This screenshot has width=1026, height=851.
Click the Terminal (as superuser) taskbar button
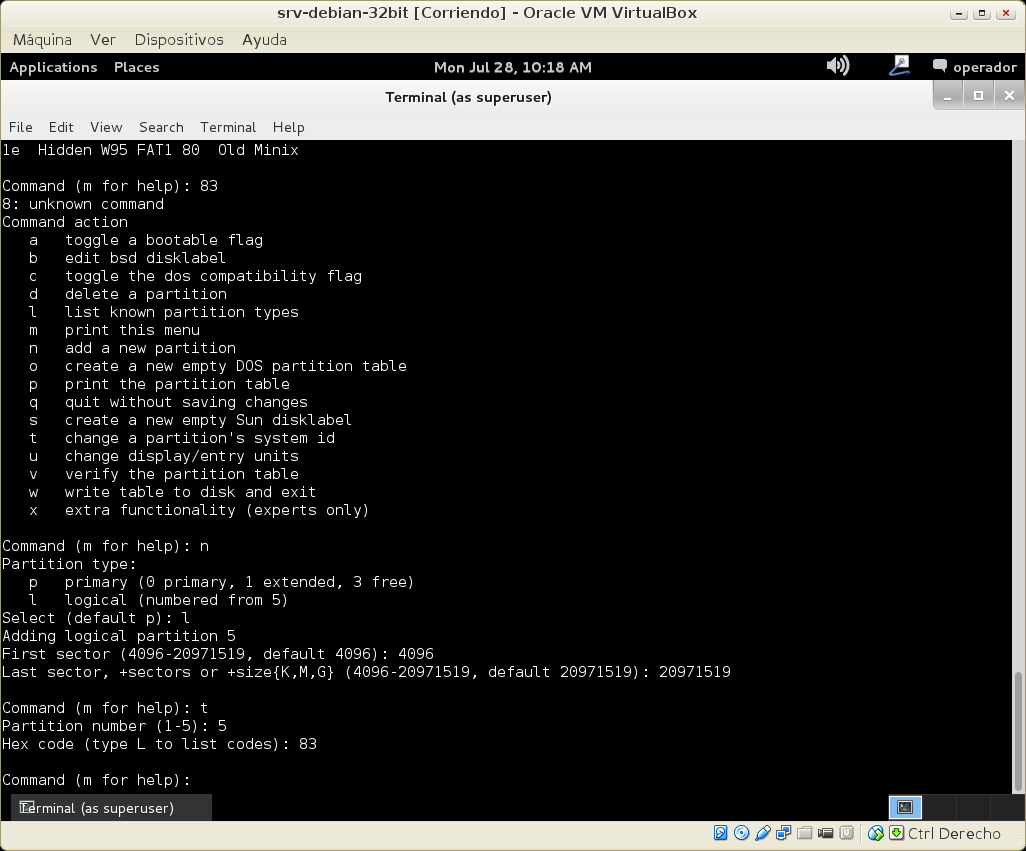[111, 808]
